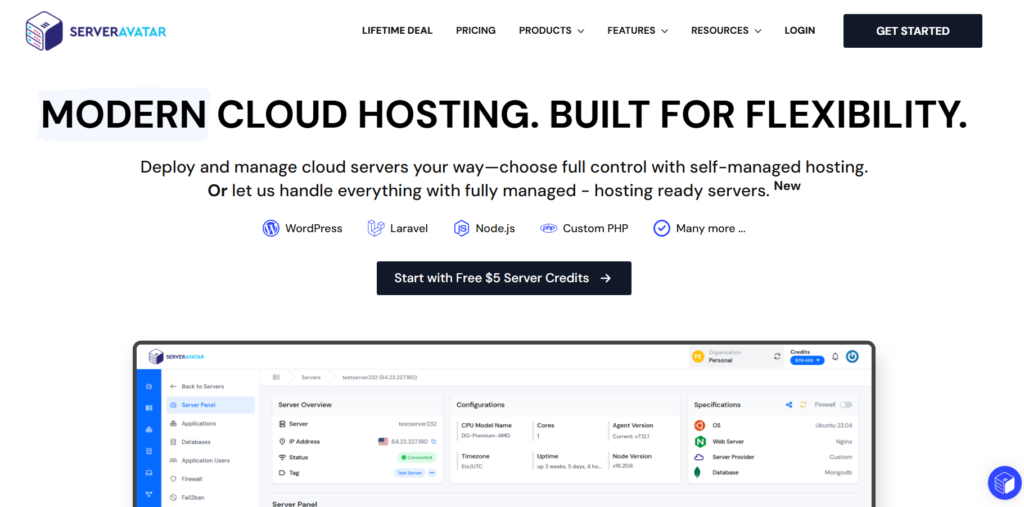Click the tag options ellipsis button
This screenshot has width=1024, height=507.
(x=432, y=472)
